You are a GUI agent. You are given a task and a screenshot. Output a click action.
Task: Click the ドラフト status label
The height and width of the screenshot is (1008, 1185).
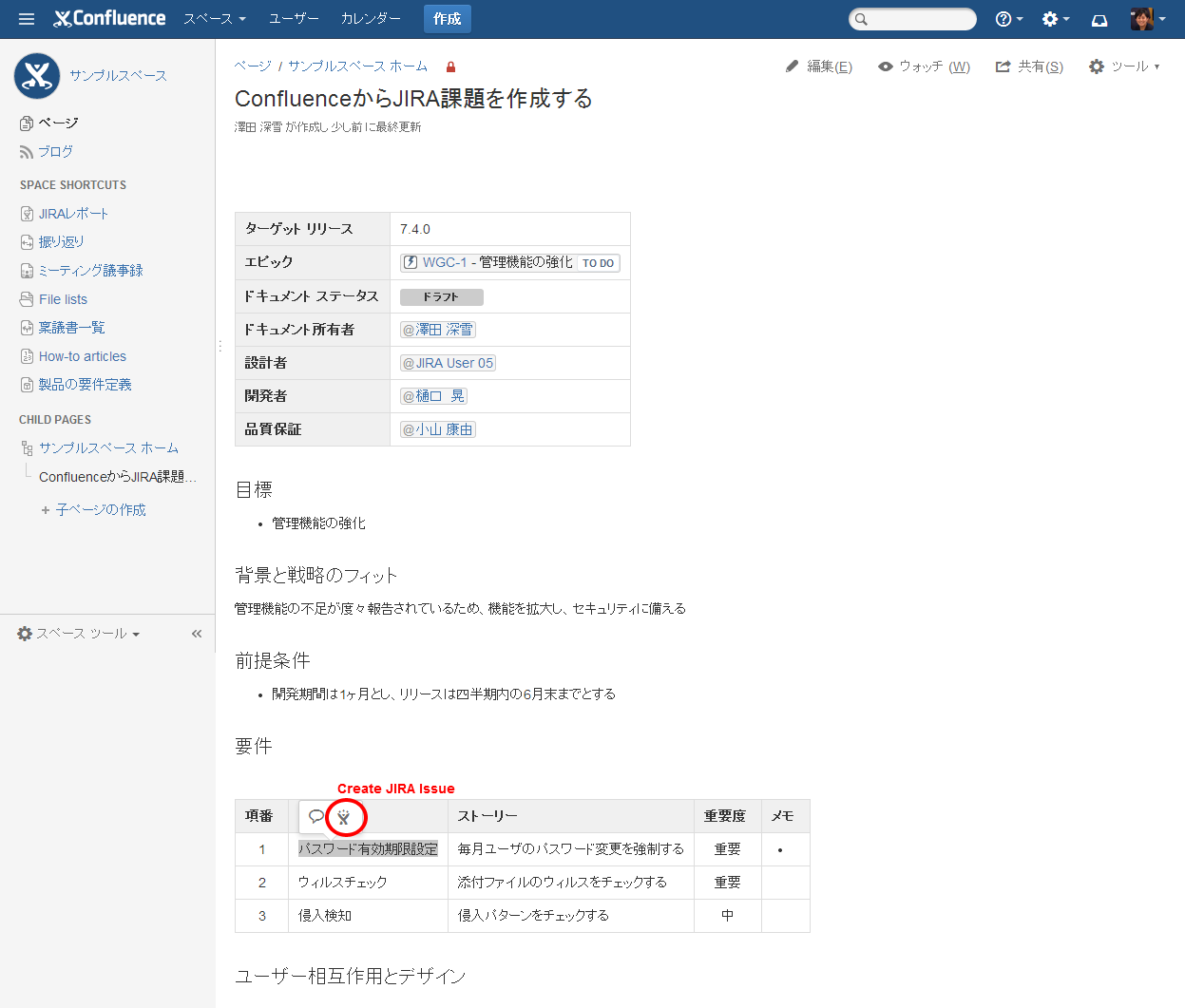click(441, 297)
